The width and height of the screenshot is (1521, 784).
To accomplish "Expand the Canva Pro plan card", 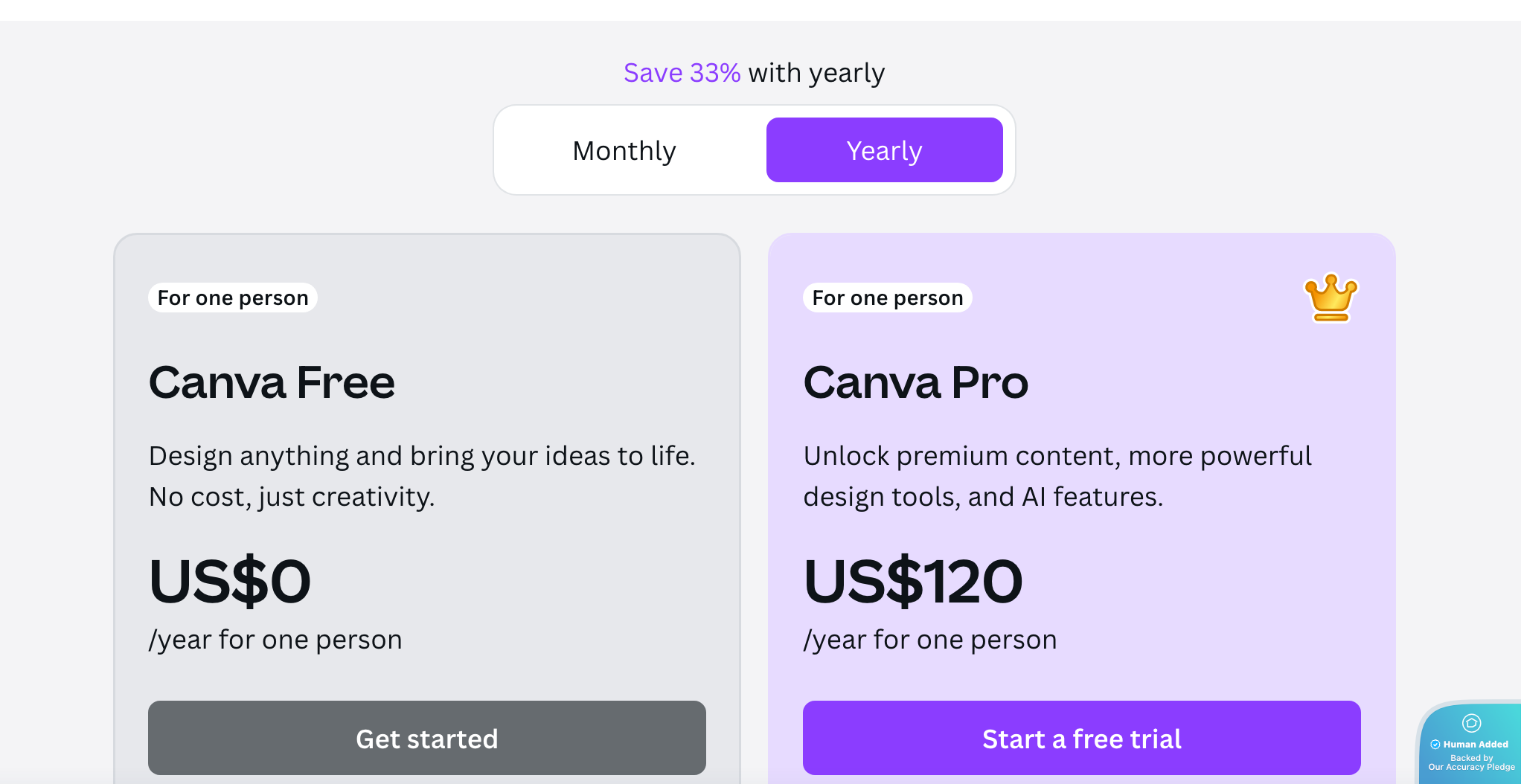I will (x=1080, y=483).
